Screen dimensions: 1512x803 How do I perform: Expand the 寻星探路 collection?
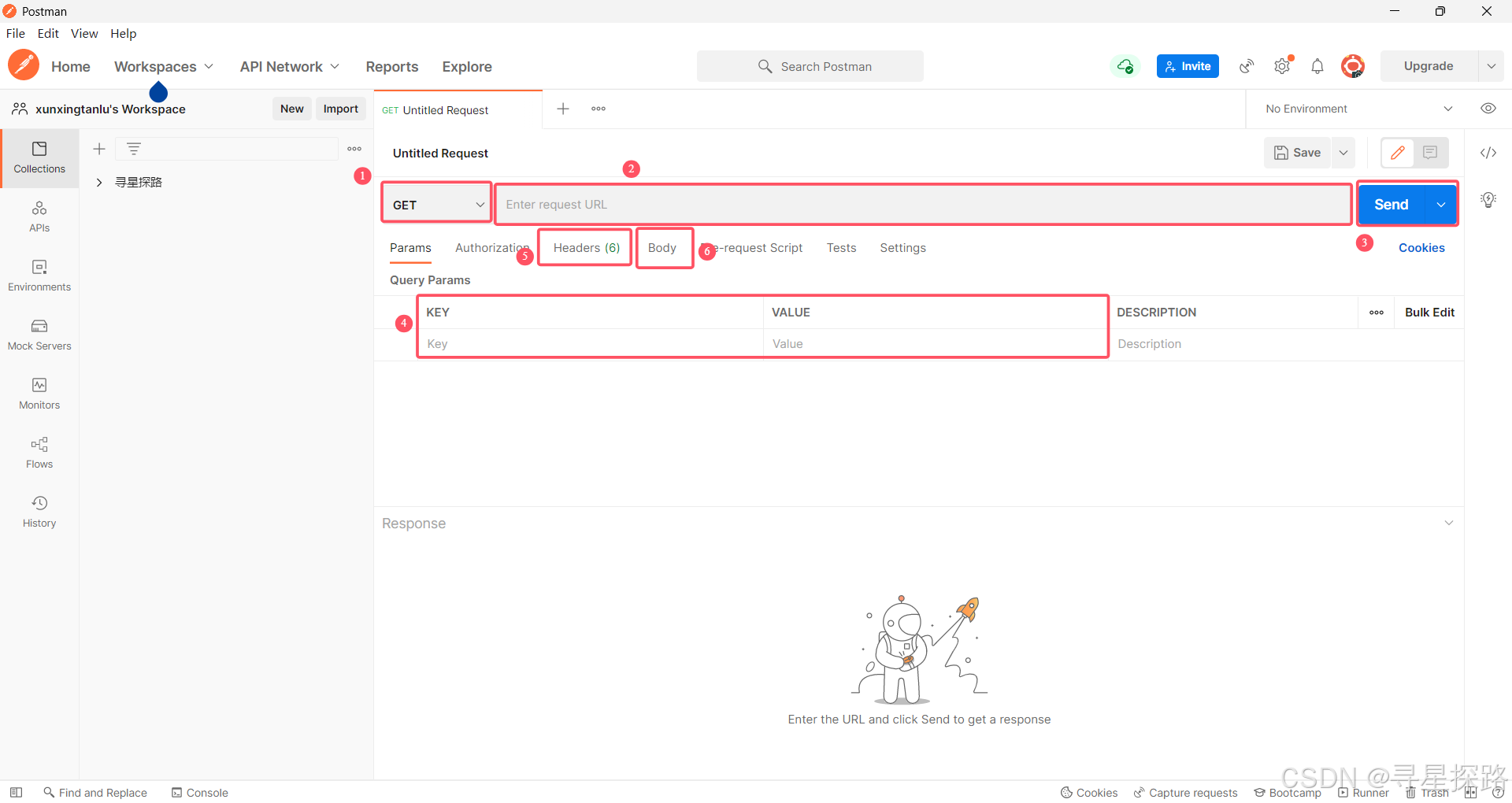point(99,182)
